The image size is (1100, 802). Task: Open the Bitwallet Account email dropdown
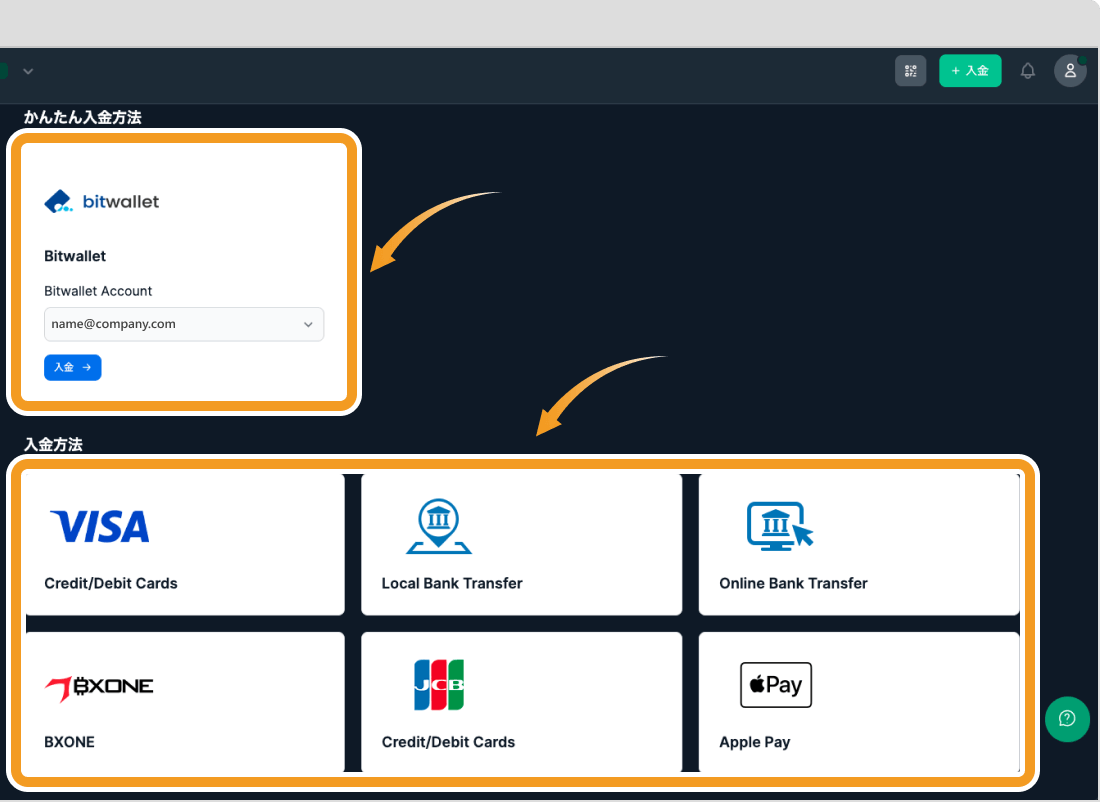184,324
